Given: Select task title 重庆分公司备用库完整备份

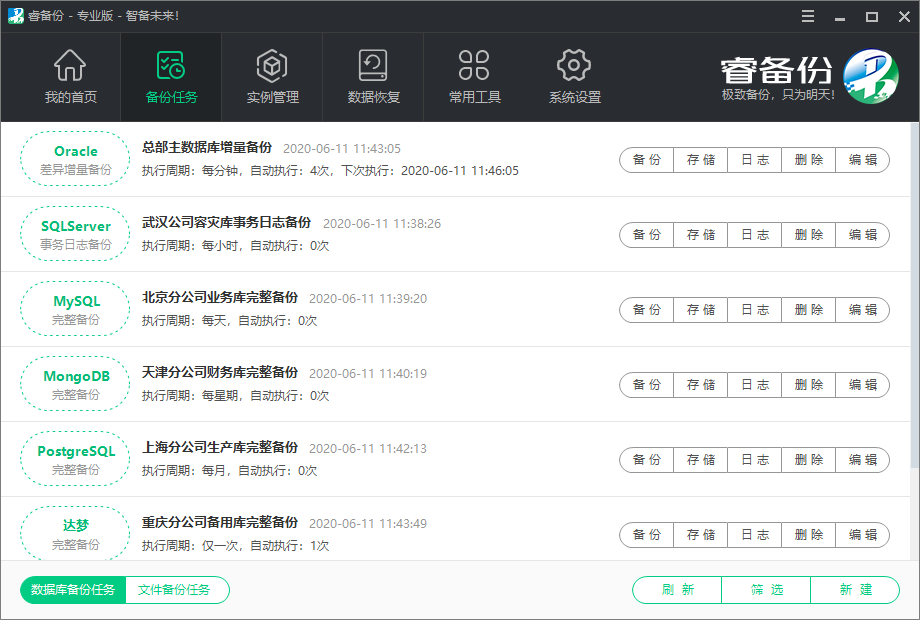Looking at the screenshot, I should tap(220, 523).
